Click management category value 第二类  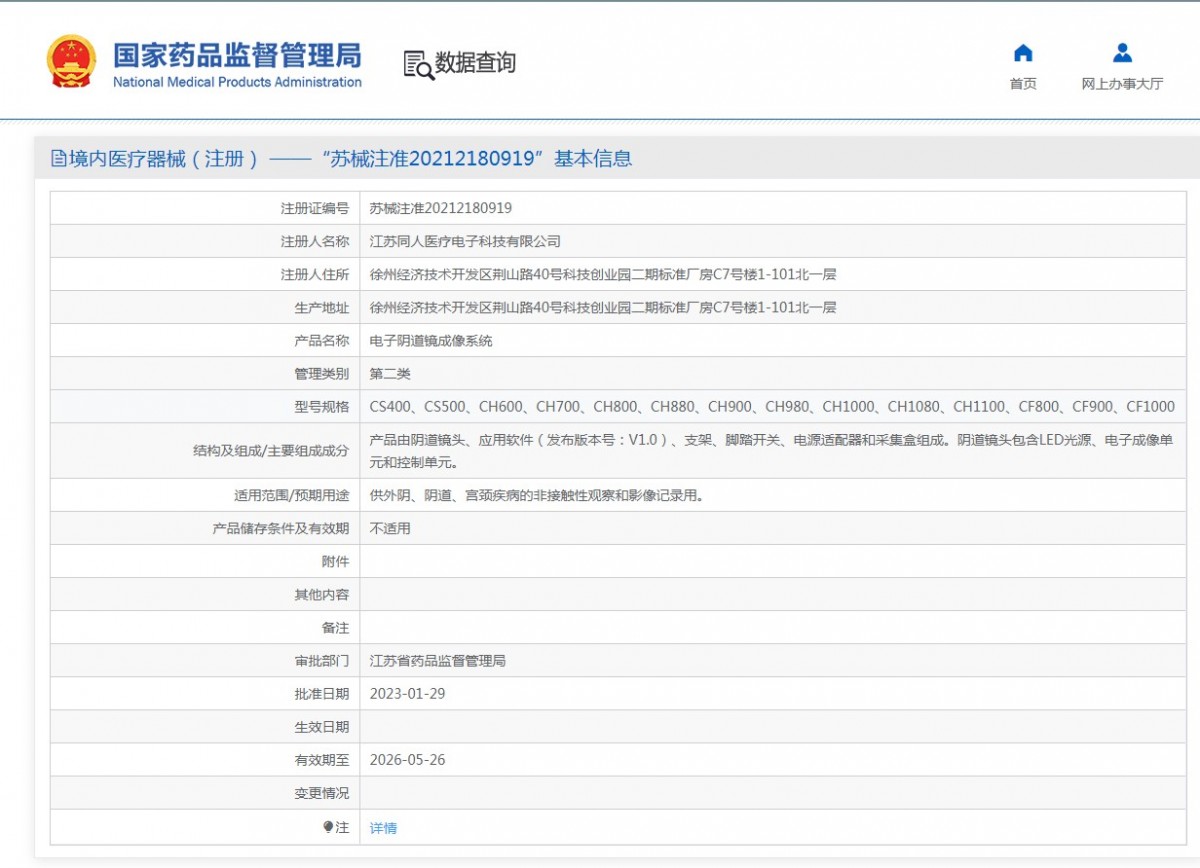point(390,374)
